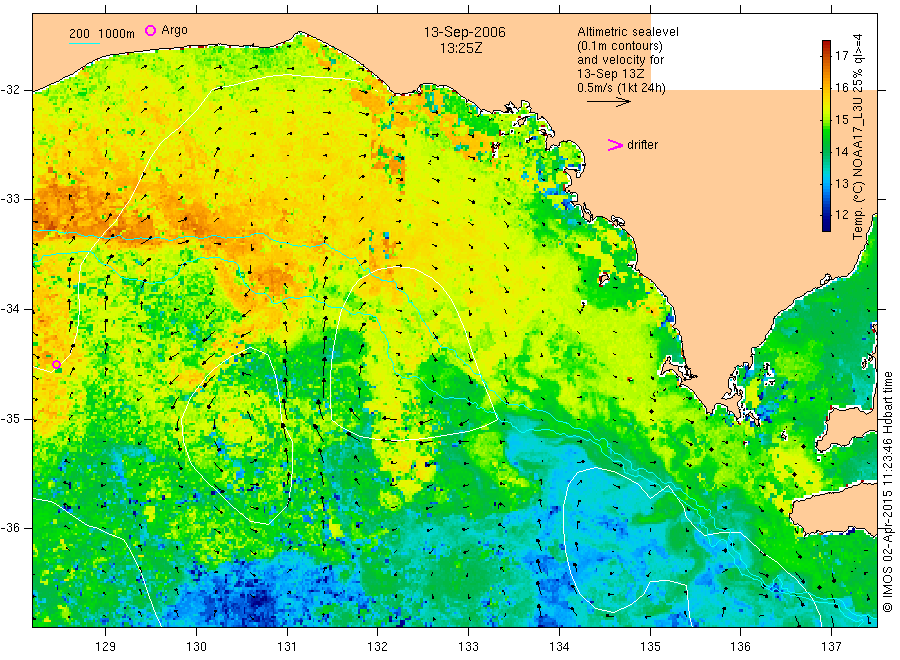Click the colorbar value 14
This screenshot has width=900, height=660.
click(x=841, y=152)
